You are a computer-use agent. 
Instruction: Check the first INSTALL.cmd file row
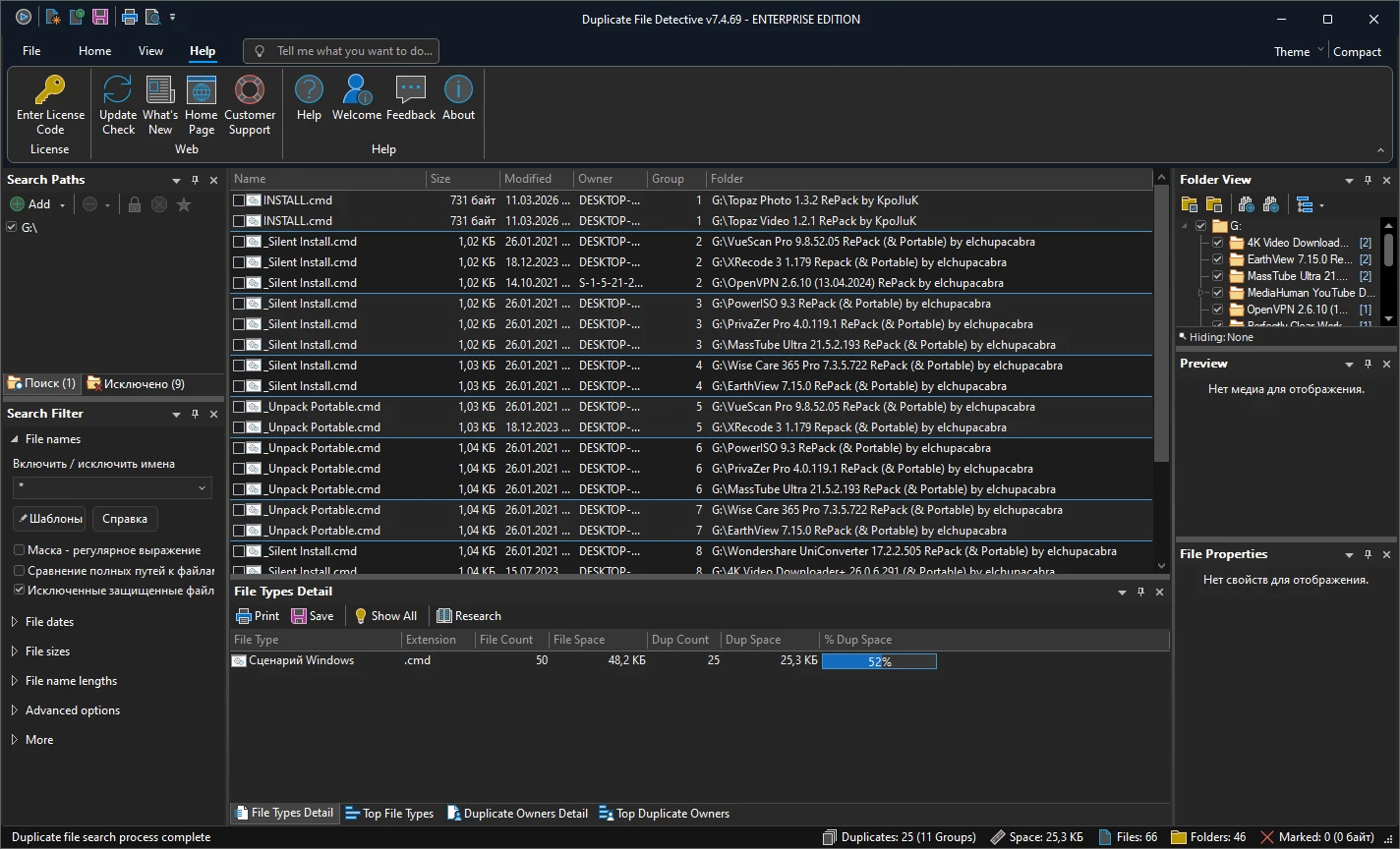tap(239, 200)
